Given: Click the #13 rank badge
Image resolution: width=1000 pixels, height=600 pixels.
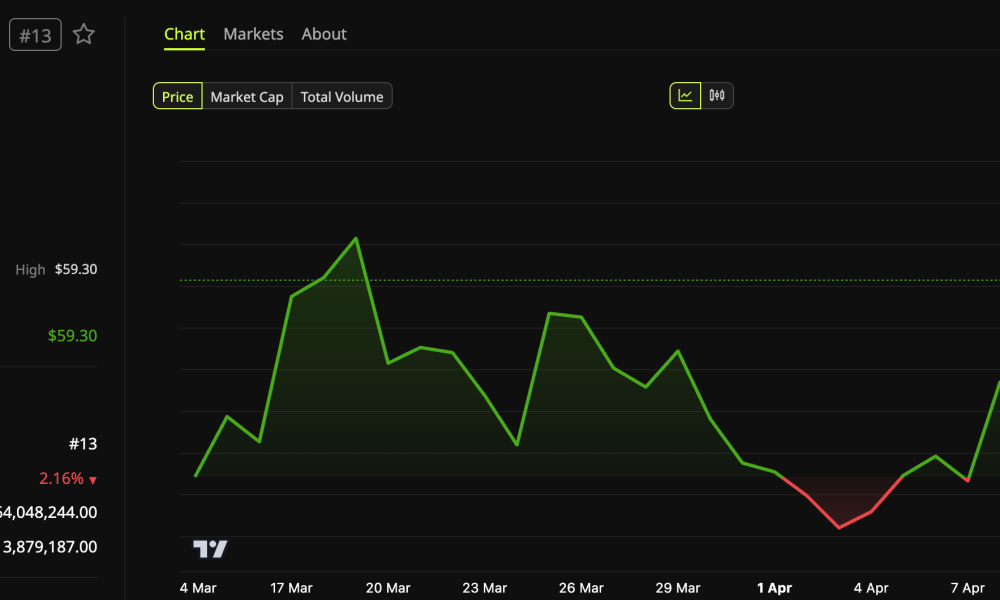Looking at the screenshot, I should (34, 33).
